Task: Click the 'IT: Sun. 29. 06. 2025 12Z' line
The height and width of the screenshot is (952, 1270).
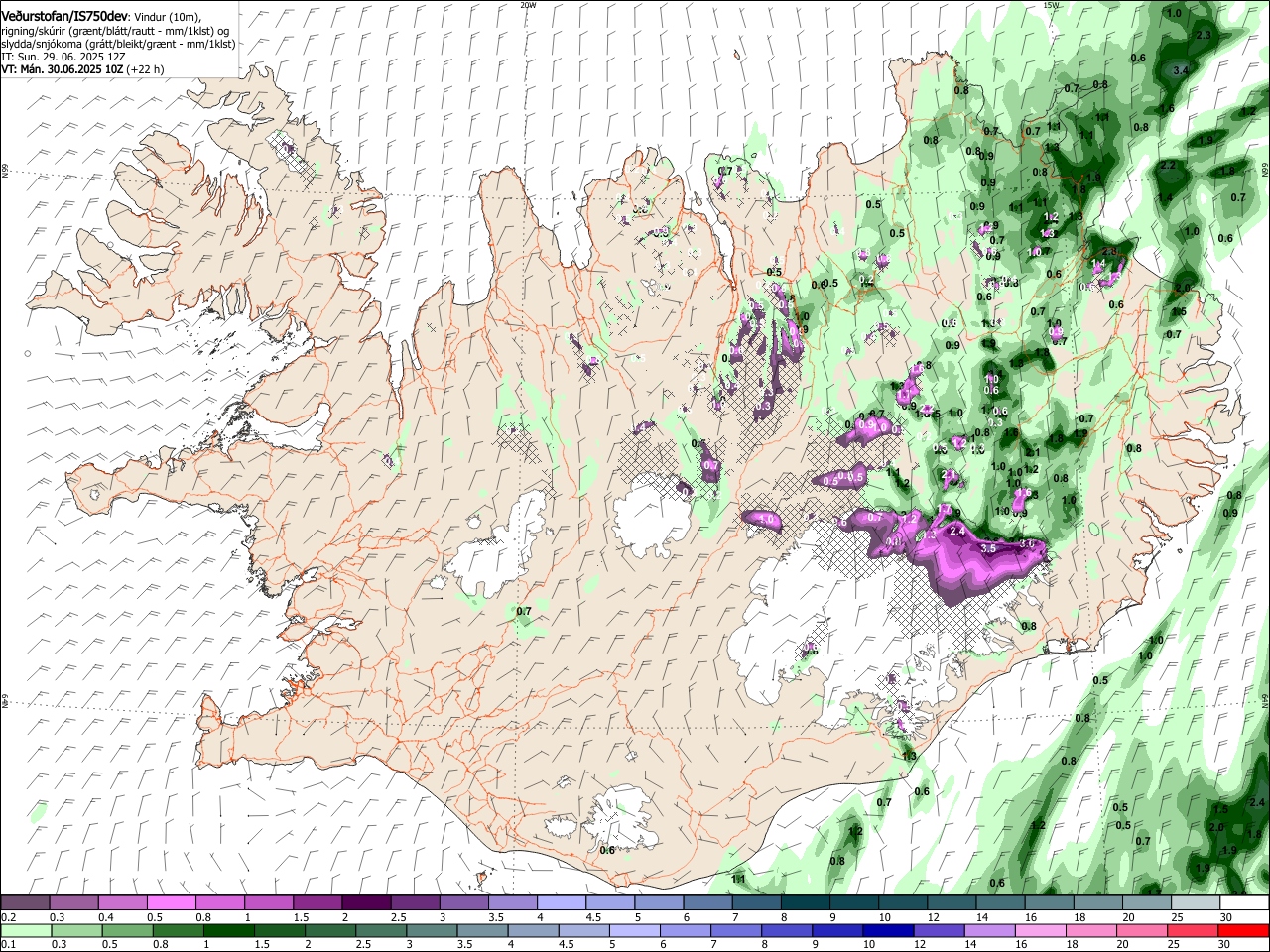Action: coord(63,57)
